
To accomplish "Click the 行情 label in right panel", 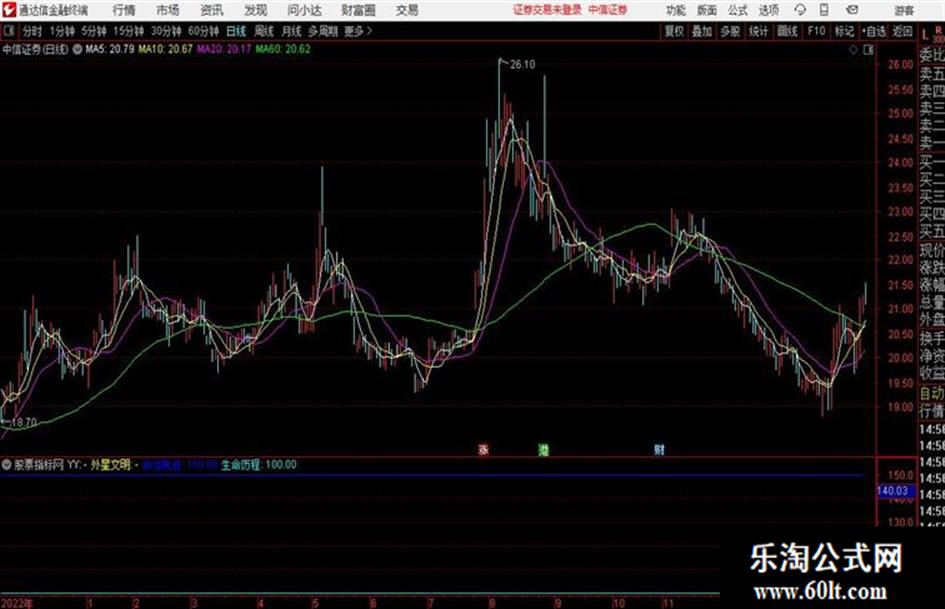I will tap(932, 411).
